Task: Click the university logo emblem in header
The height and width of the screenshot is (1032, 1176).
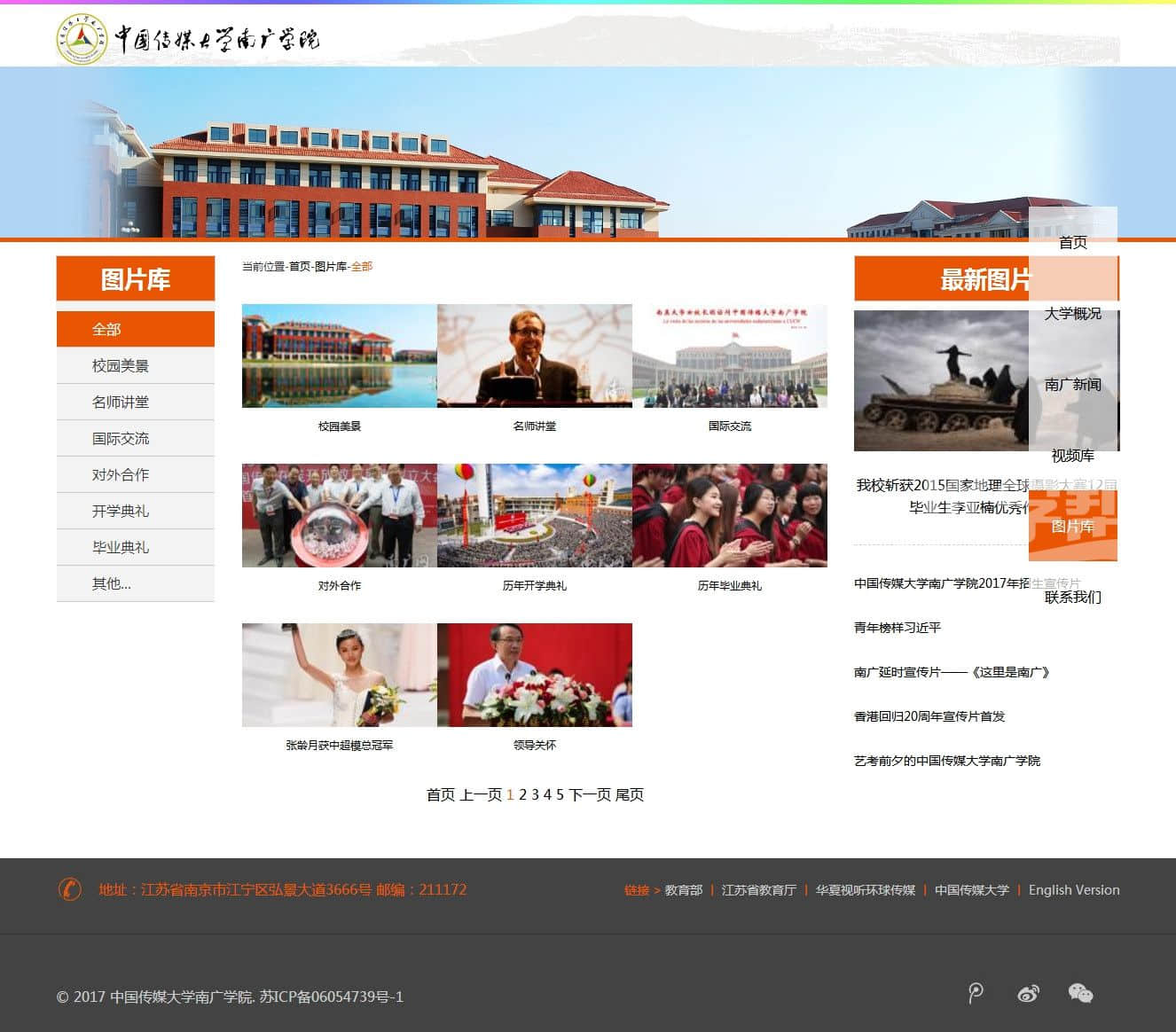Action: click(82, 39)
